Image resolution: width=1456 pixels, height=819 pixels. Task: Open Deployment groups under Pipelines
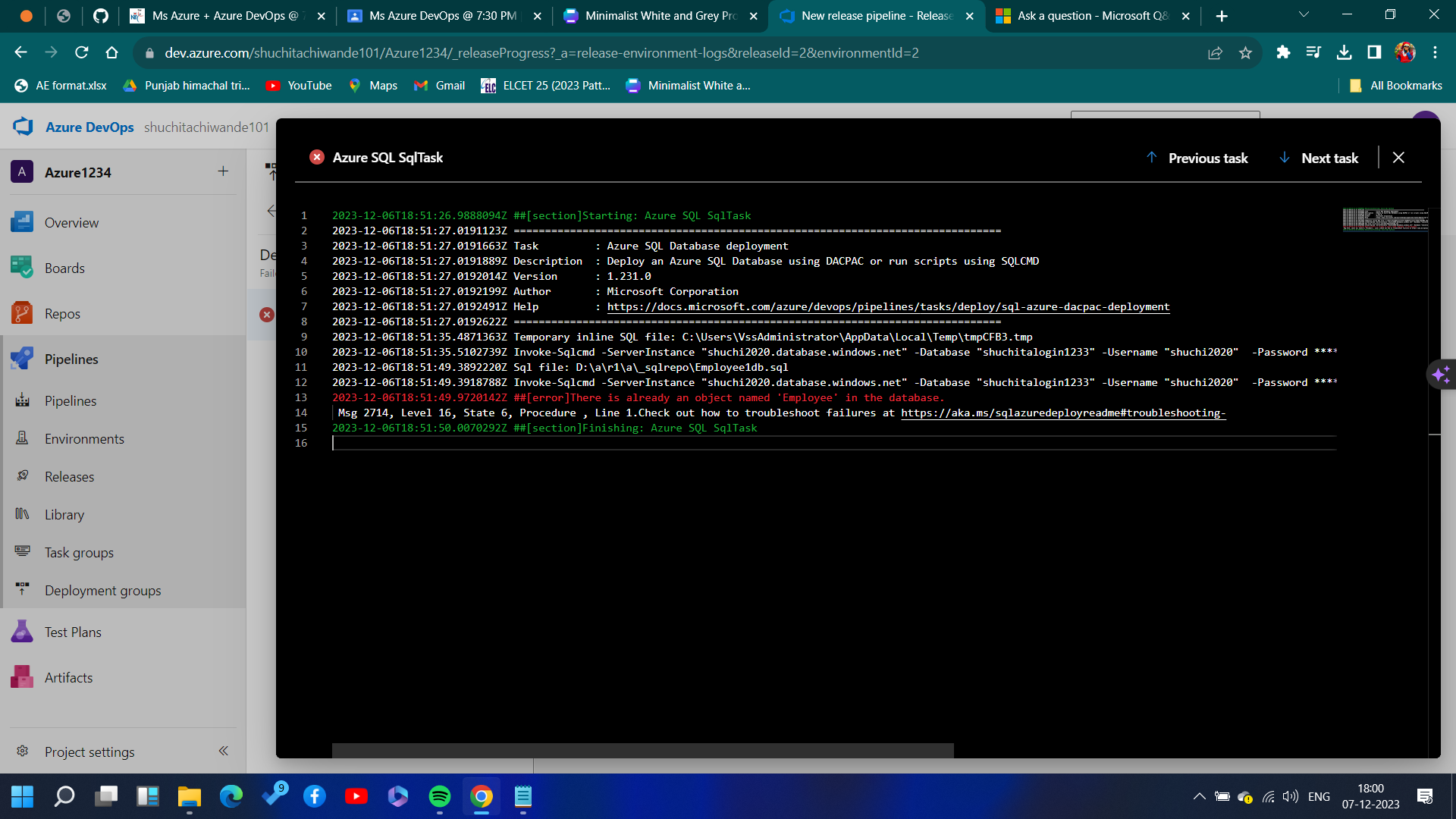tap(102, 590)
